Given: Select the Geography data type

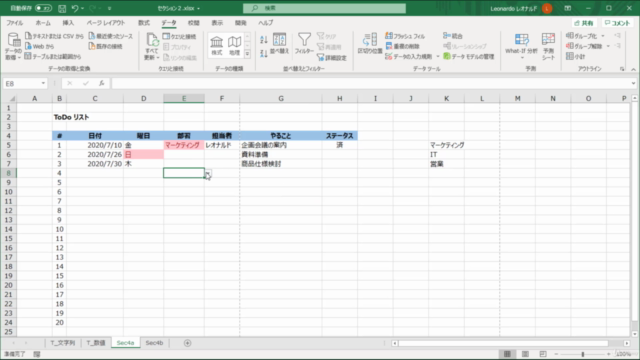Looking at the screenshot, I should click(x=234, y=45).
